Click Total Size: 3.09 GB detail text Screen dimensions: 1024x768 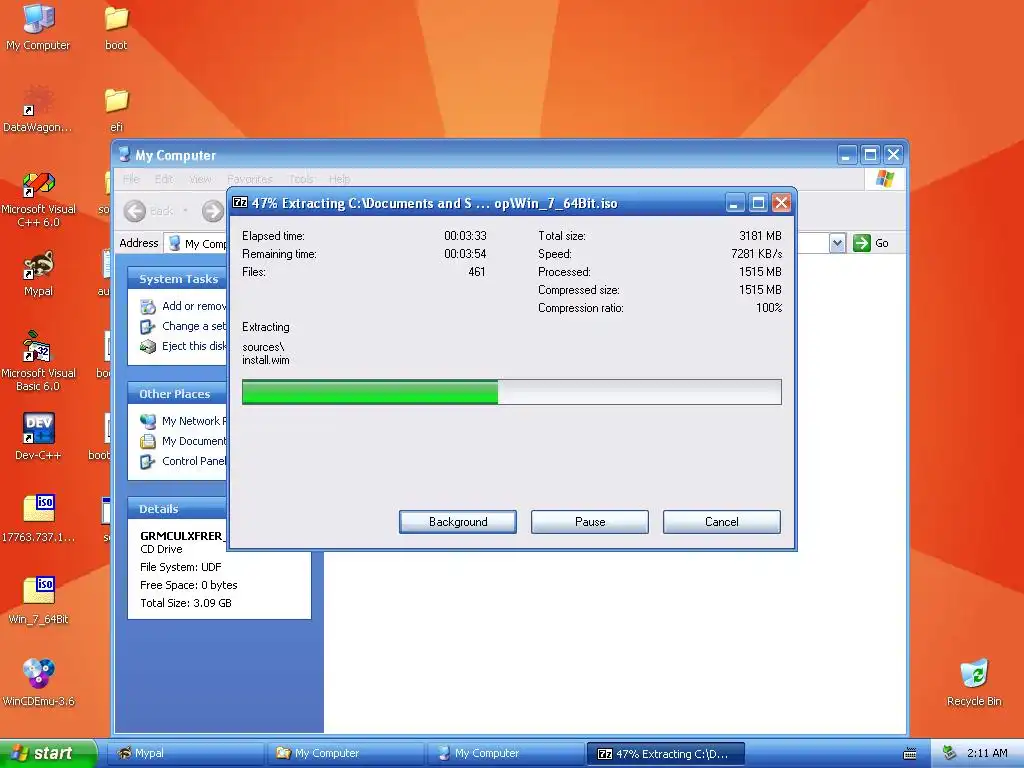click(x=186, y=603)
